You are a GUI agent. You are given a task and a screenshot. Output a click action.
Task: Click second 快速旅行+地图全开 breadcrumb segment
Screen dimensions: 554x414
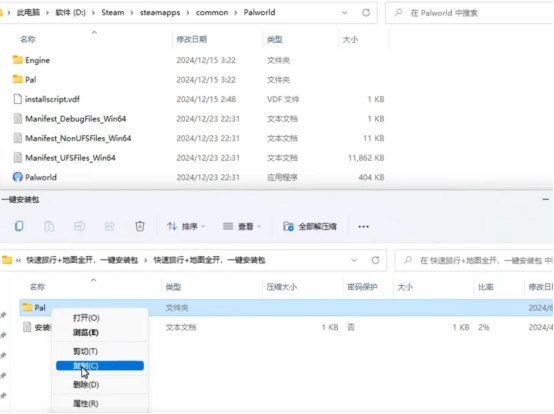[x=209, y=260]
